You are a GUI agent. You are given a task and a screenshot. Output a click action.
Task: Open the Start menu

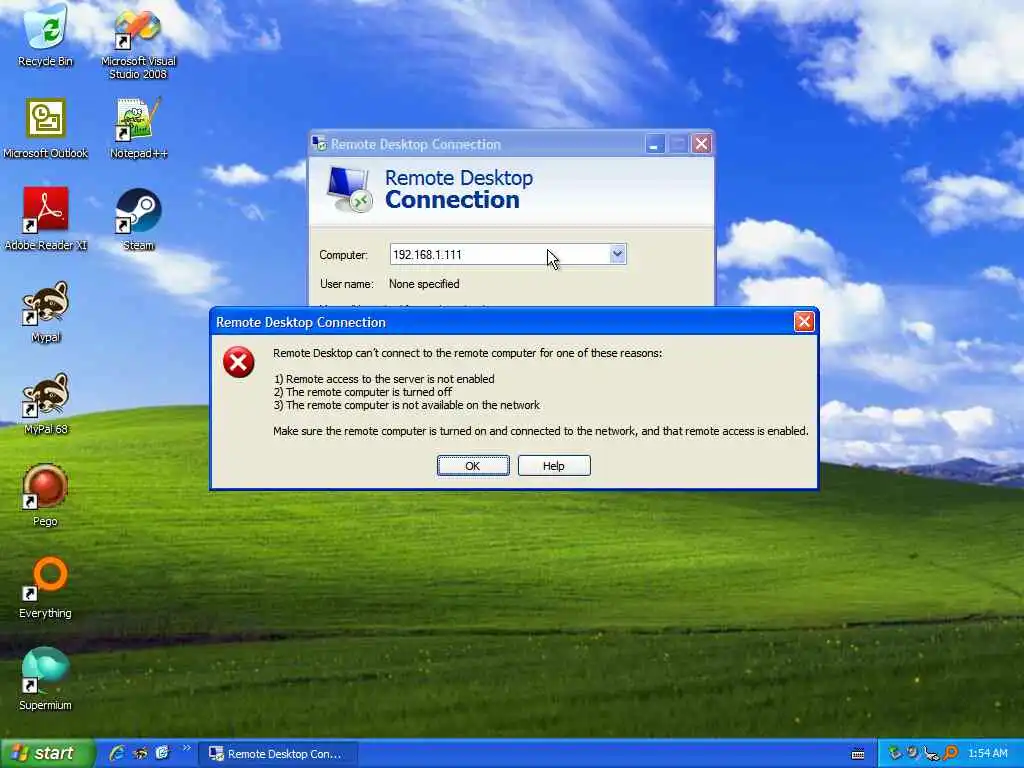click(47, 753)
